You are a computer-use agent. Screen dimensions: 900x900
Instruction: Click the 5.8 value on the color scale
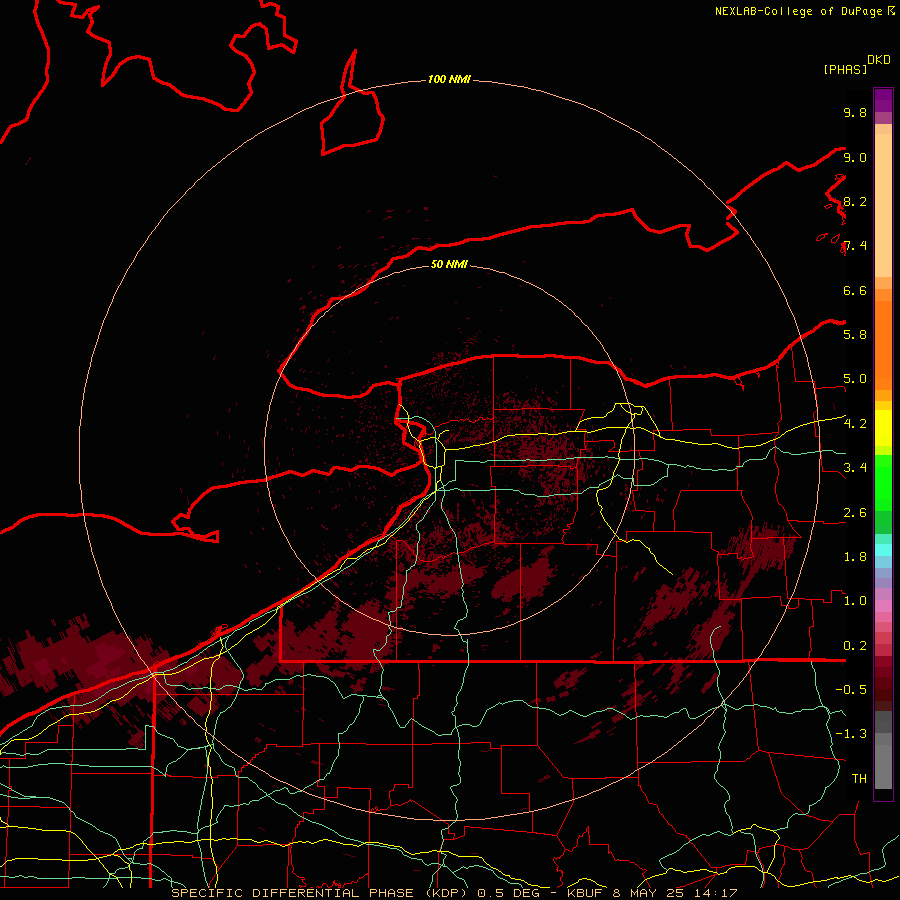(x=855, y=334)
